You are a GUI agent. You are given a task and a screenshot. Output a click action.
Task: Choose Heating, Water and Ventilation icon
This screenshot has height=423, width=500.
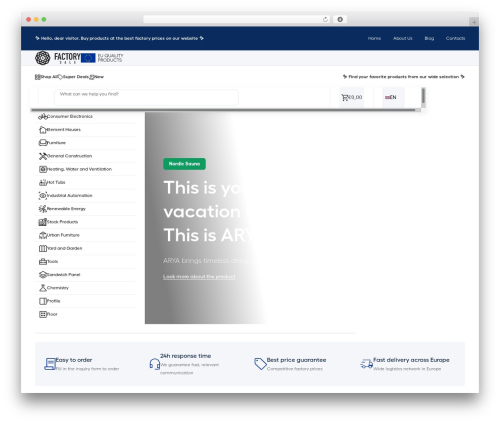pyautogui.click(x=43, y=169)
